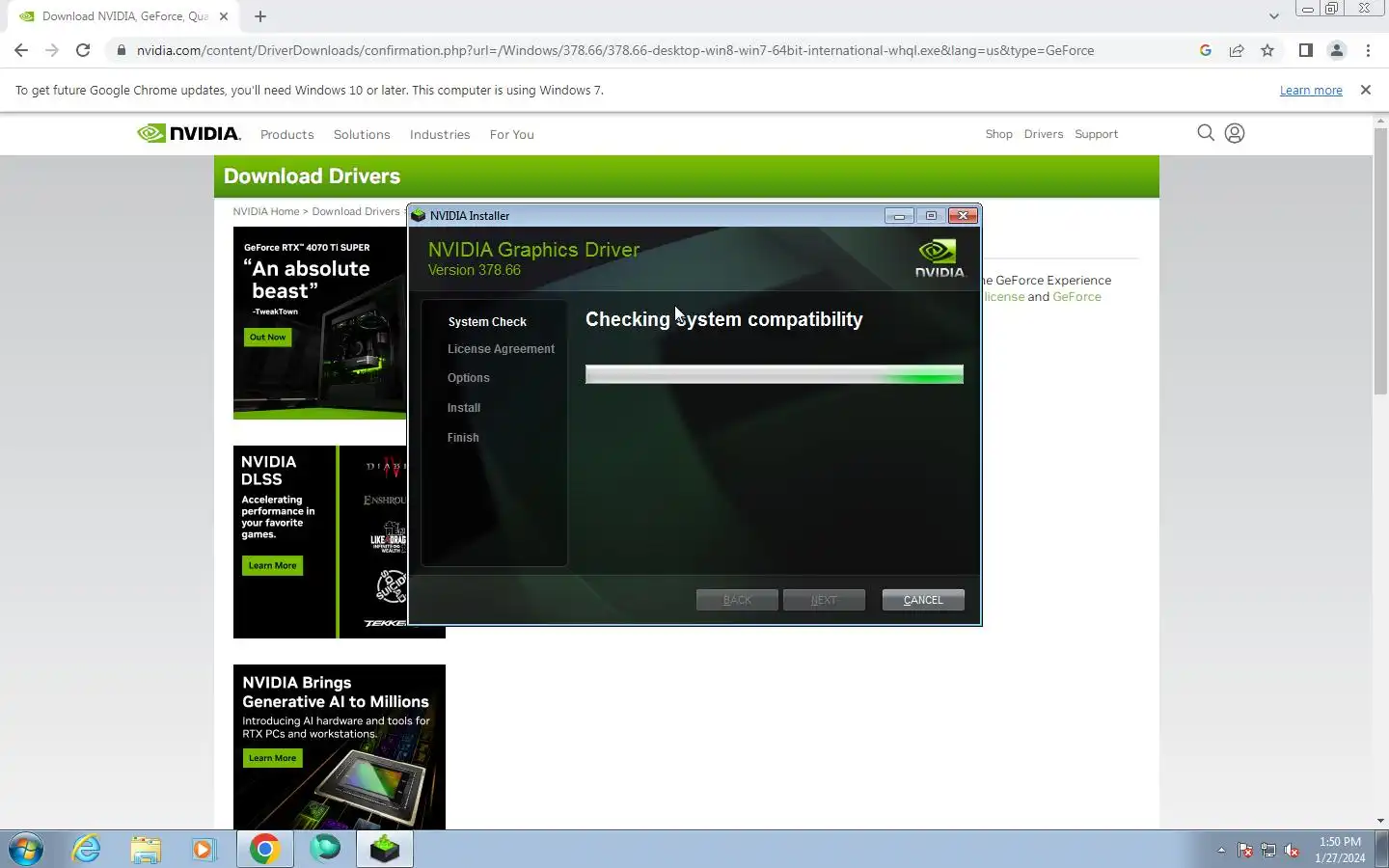This screenshot has width=1389, height=868.
Task: Open the clock showing 1:50 PM
Action: click(x=1340, y=850)
